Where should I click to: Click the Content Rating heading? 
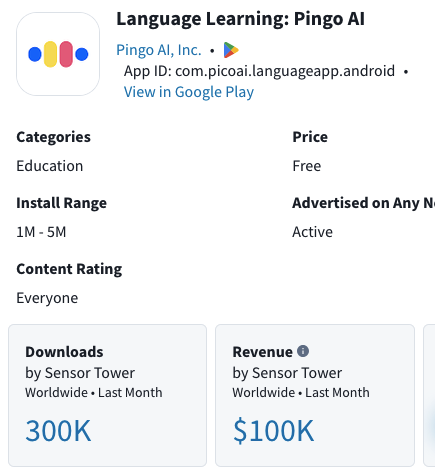point(69,269)
